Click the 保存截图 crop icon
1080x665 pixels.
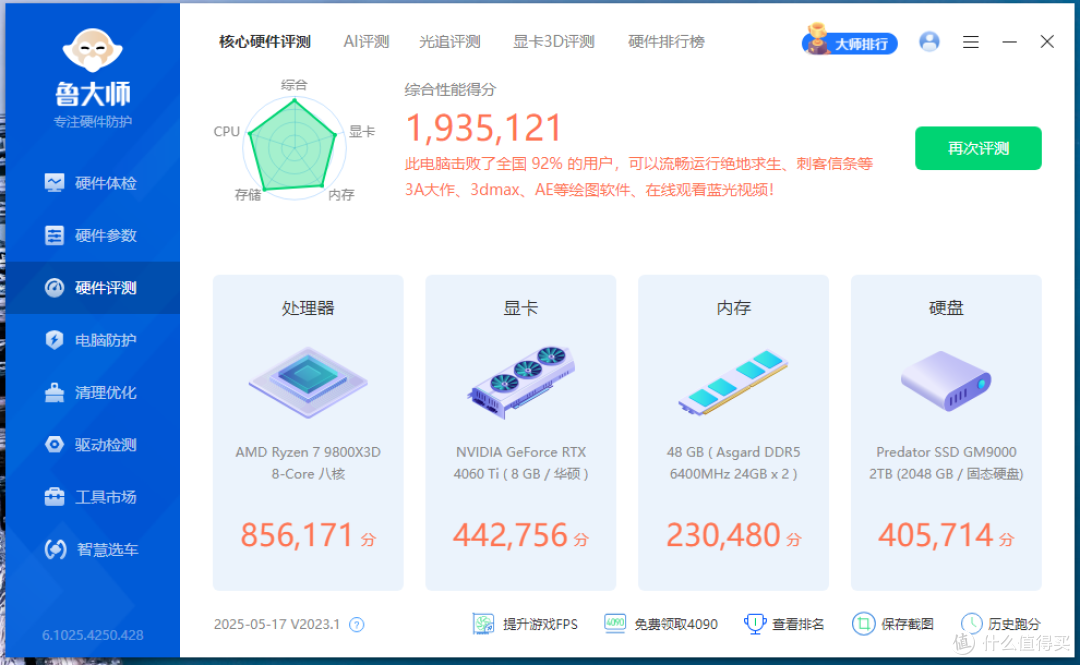click(863, 624)
